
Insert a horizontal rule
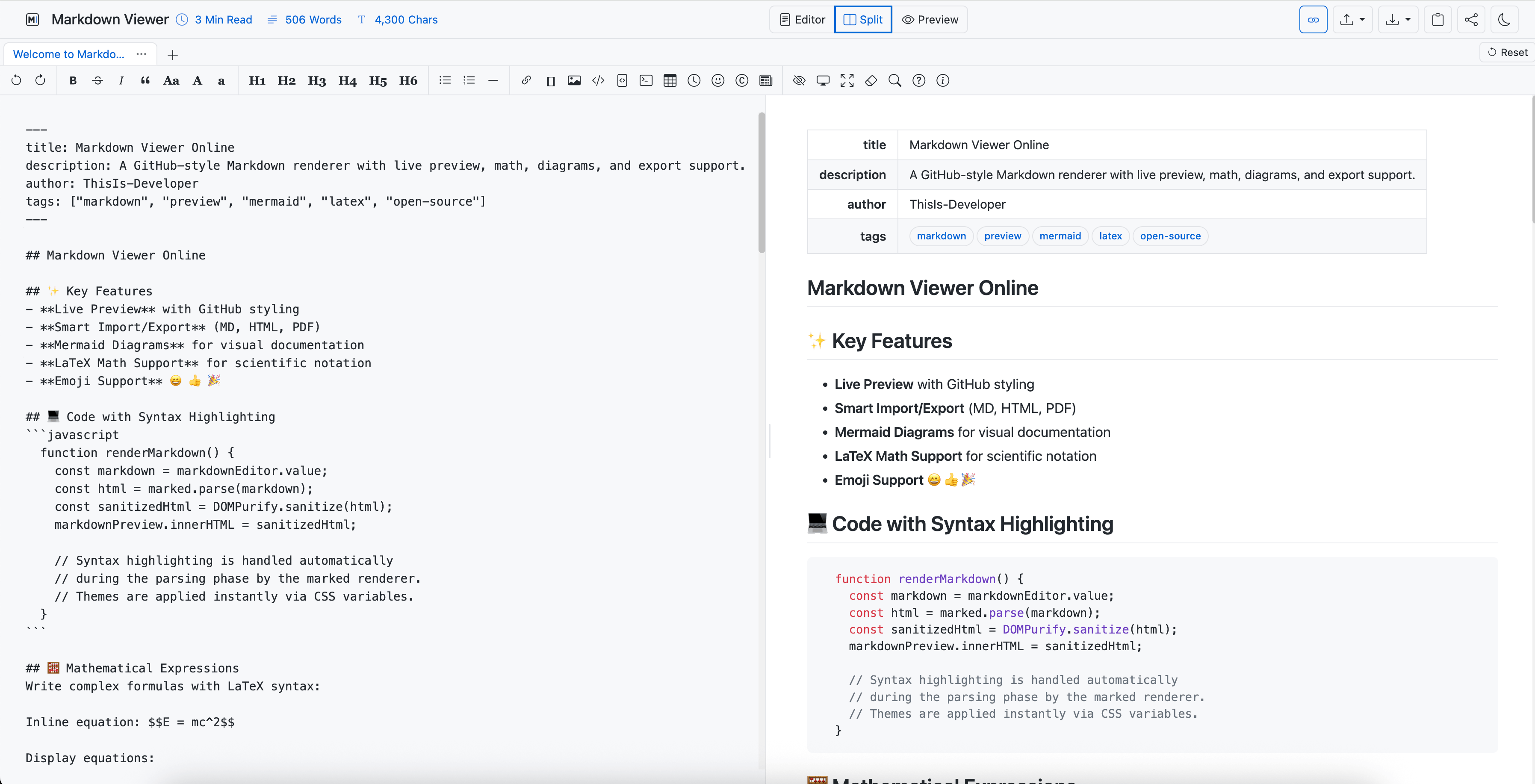493,80
